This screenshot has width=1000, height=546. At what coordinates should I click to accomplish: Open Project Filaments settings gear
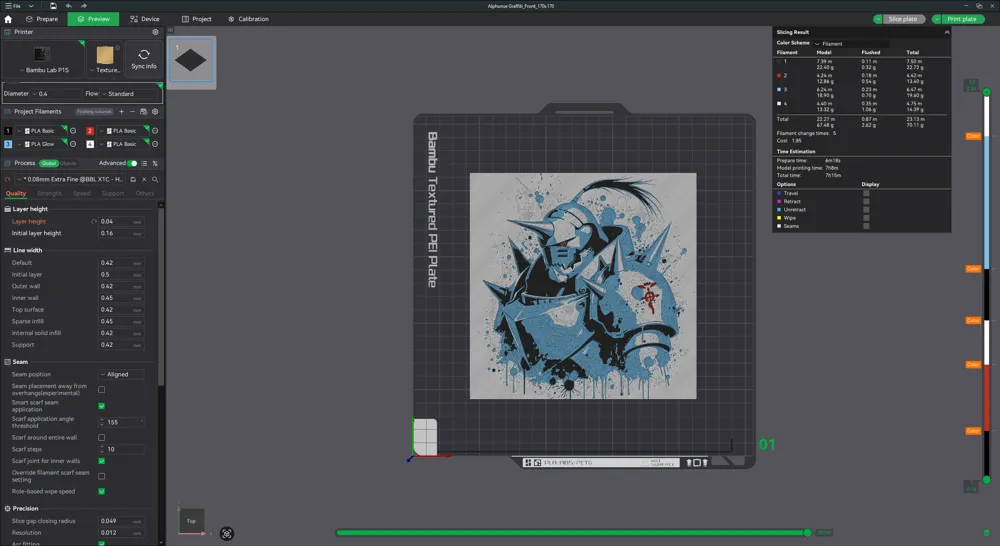tap(155, 112)
